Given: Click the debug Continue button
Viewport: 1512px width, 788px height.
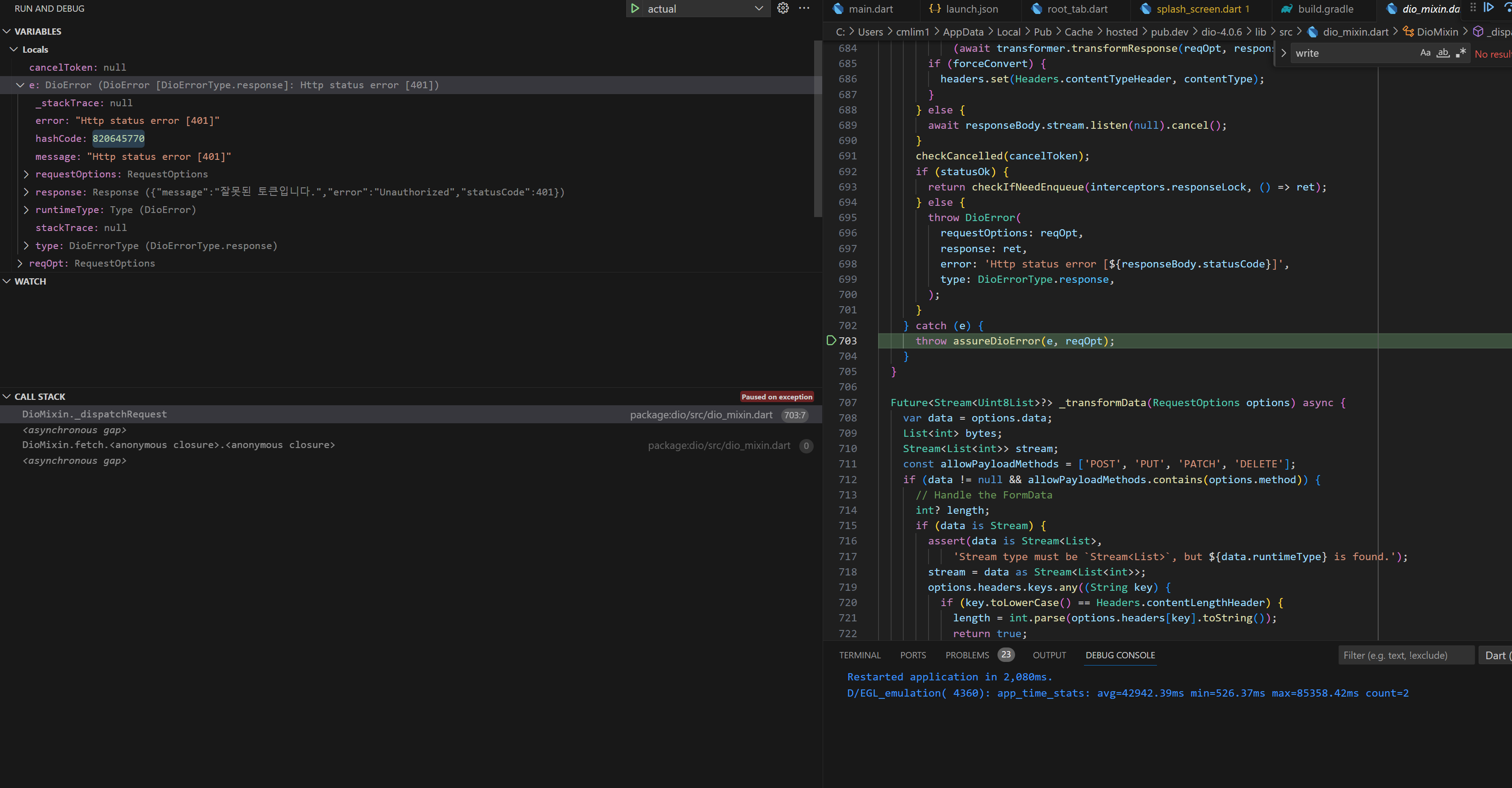Looking at the screenshot, I should point(1489,7).
